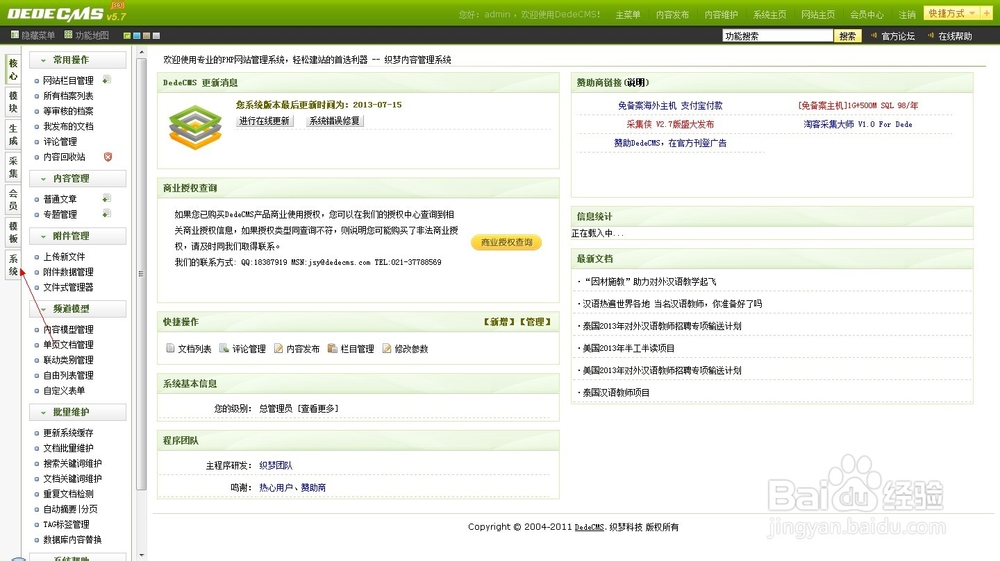Open the 免备案海外主机 支付宝付款 sponsor link

(670, 105)
